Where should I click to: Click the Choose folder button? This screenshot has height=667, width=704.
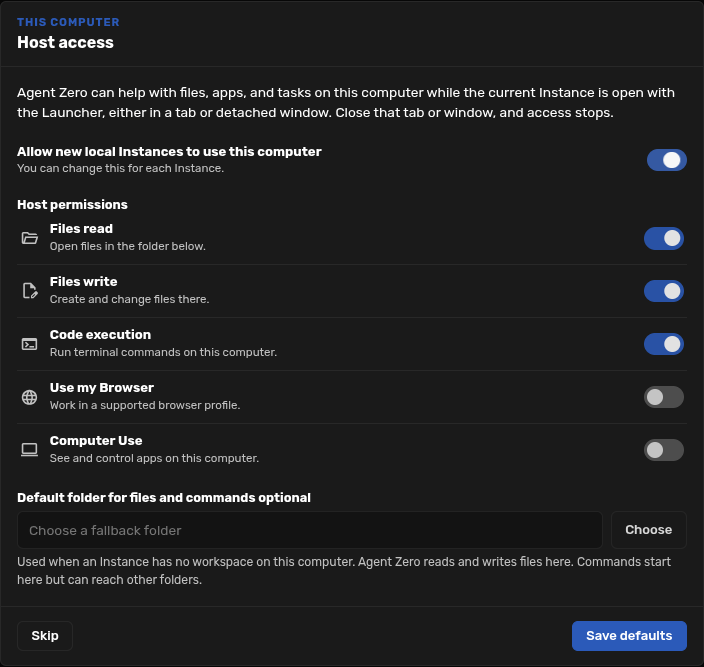[x=648, y=530]
